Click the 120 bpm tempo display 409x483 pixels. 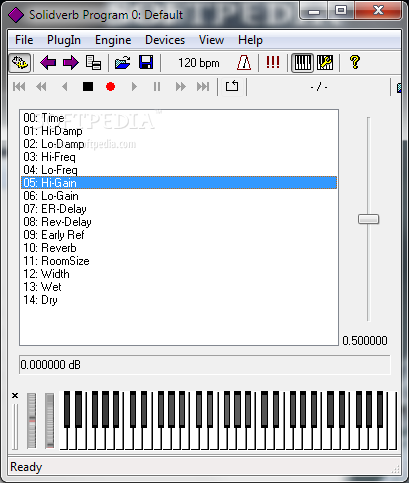[x=199, y=63]
